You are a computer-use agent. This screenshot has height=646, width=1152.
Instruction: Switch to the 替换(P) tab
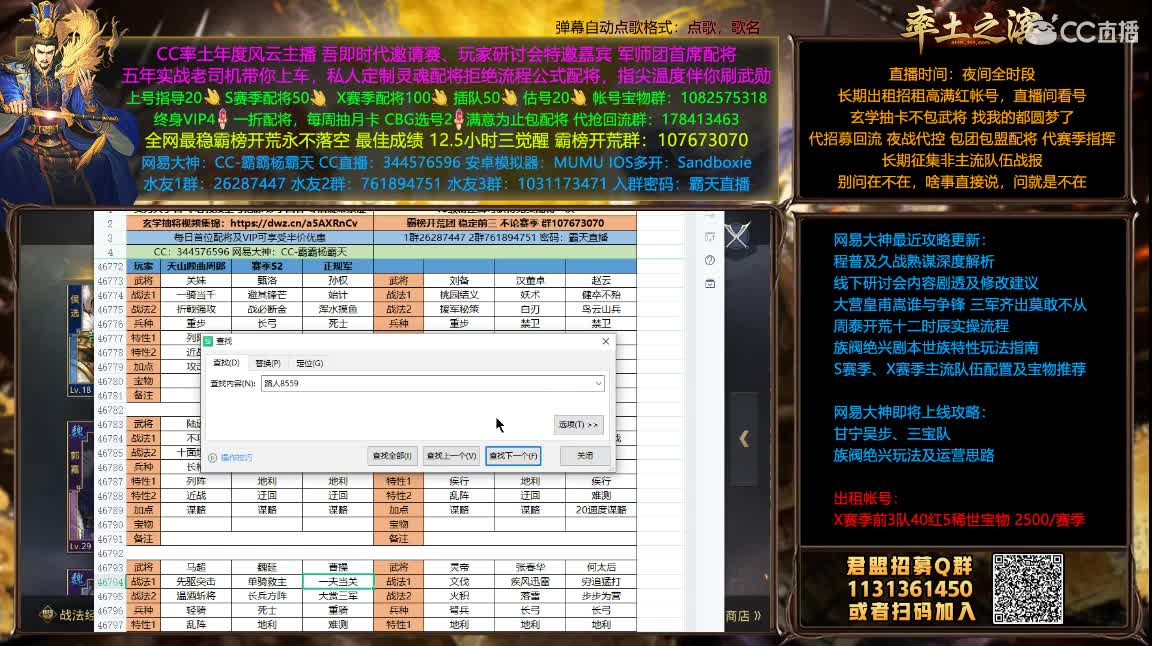pyautogui.click(x=268, y=363)
